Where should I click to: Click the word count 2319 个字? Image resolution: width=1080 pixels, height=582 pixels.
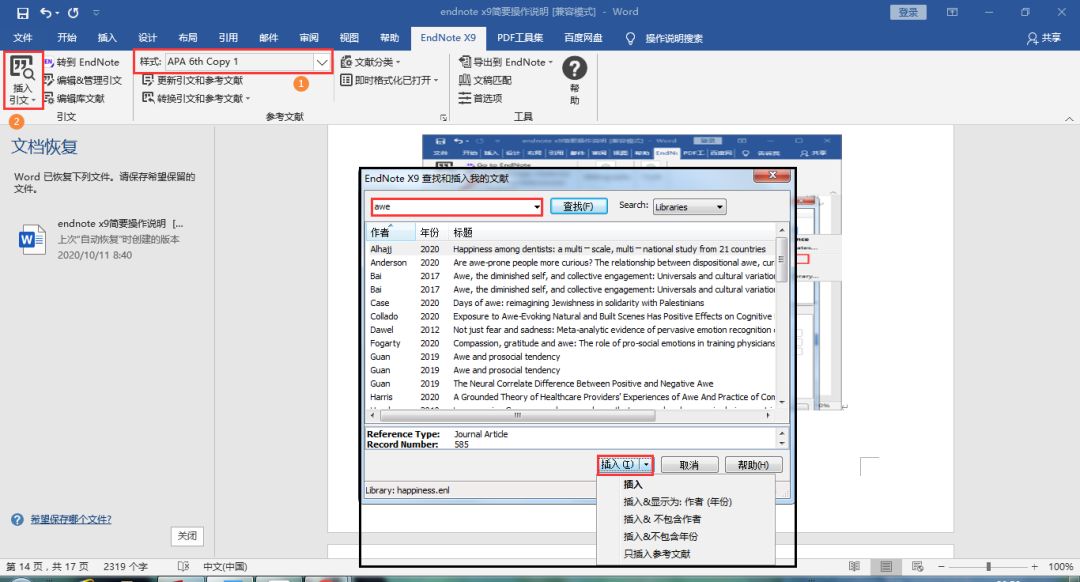point(125,567)
